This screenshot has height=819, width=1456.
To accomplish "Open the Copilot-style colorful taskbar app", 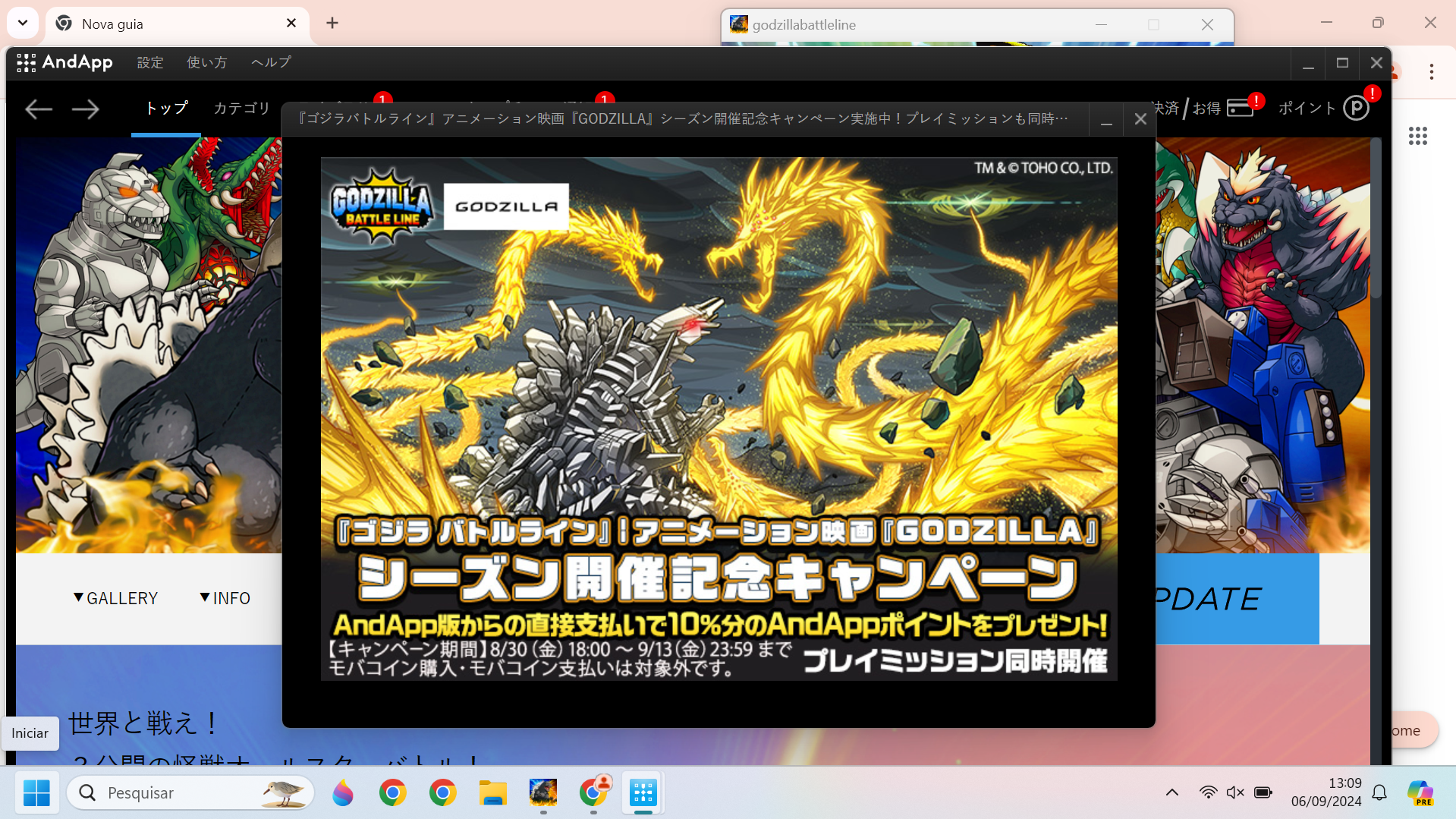I will 342,793.
